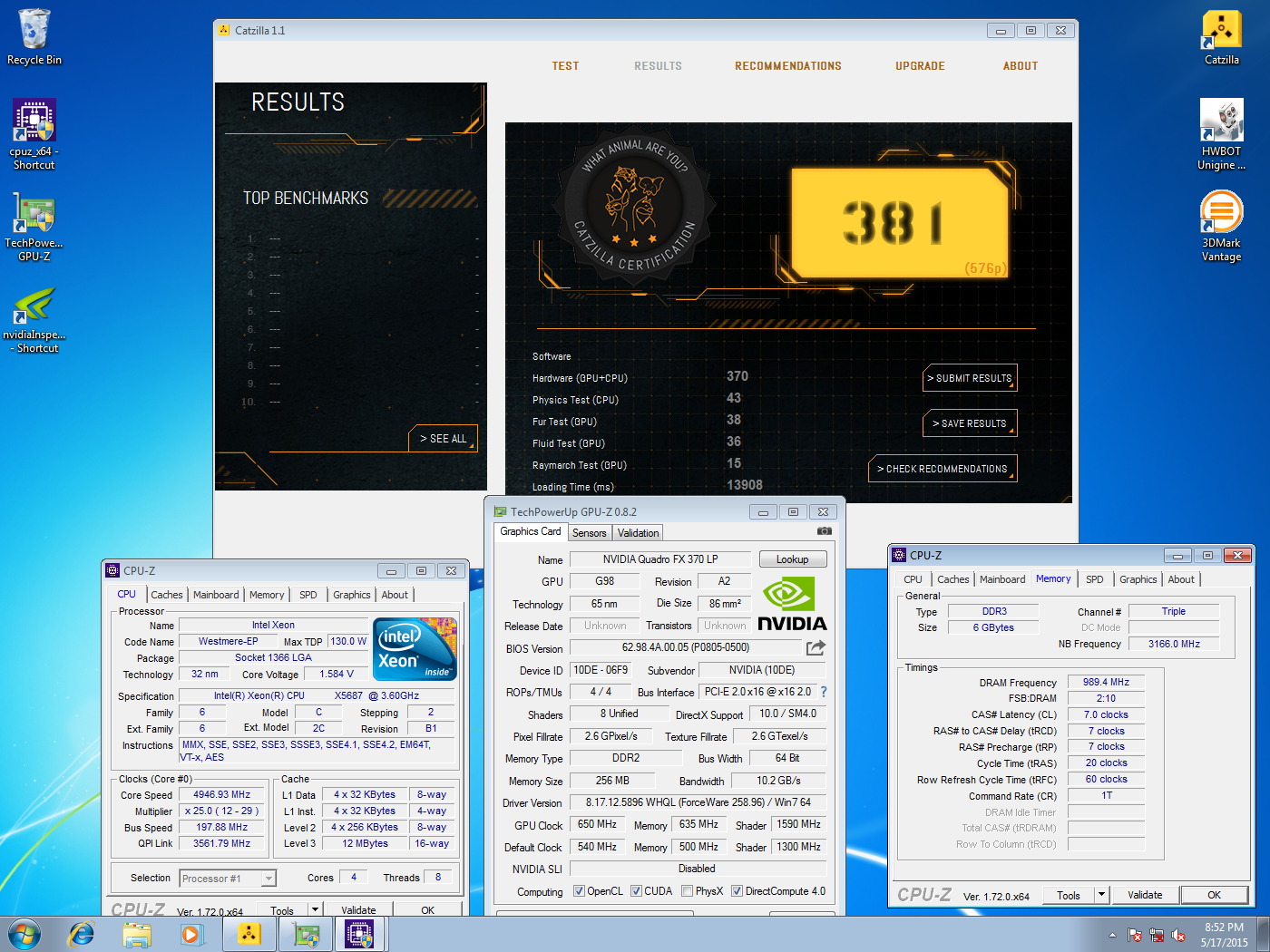
Task: Click Action Center flag tray icon
Action: click(x=1134, y=935)
